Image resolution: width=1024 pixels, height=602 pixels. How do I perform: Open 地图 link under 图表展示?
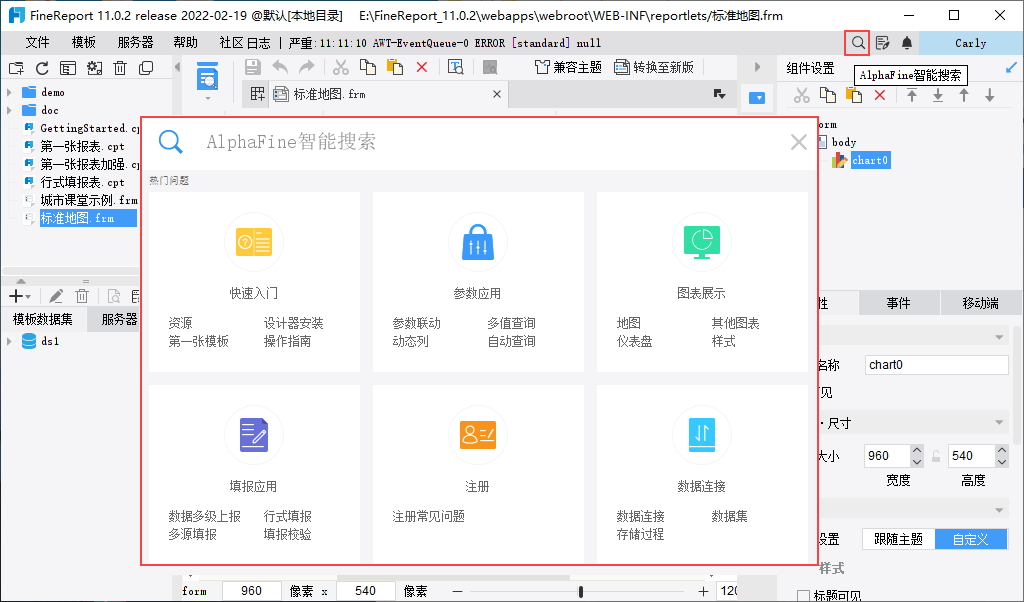pyautogui.click(x=629, y=323)
